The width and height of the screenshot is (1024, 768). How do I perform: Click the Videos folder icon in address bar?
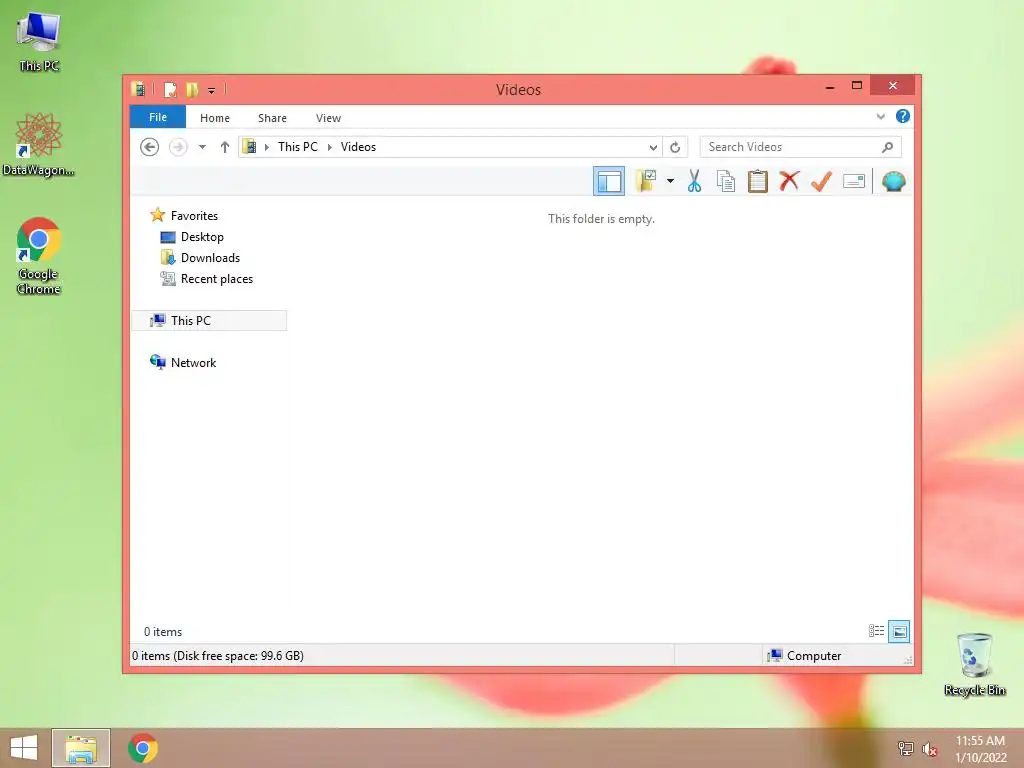[x=249, y=146]
